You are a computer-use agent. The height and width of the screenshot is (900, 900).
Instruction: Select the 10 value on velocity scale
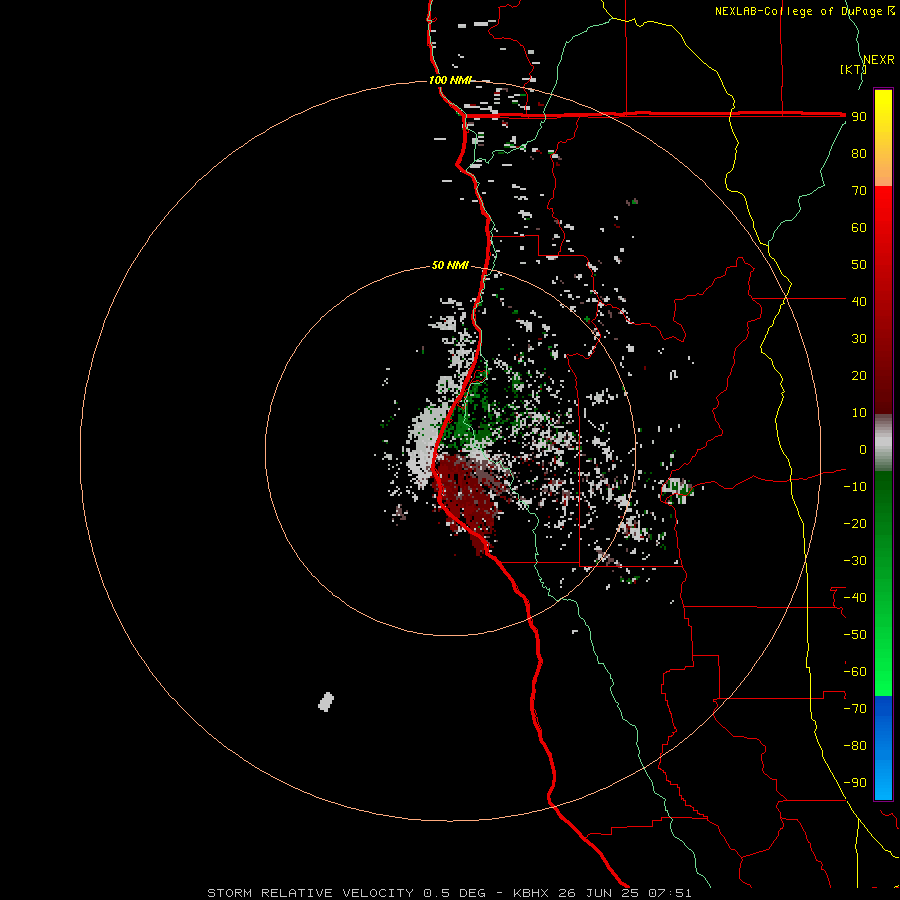coord(859,413)
